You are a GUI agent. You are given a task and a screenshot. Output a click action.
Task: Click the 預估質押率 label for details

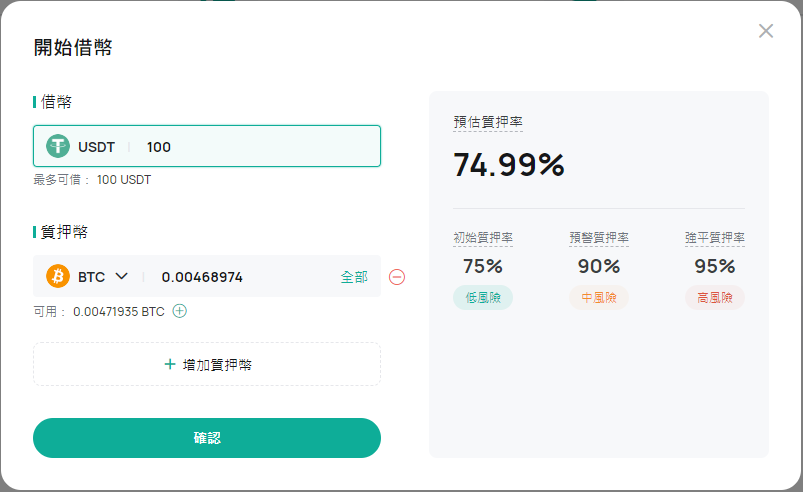point(488,122)
